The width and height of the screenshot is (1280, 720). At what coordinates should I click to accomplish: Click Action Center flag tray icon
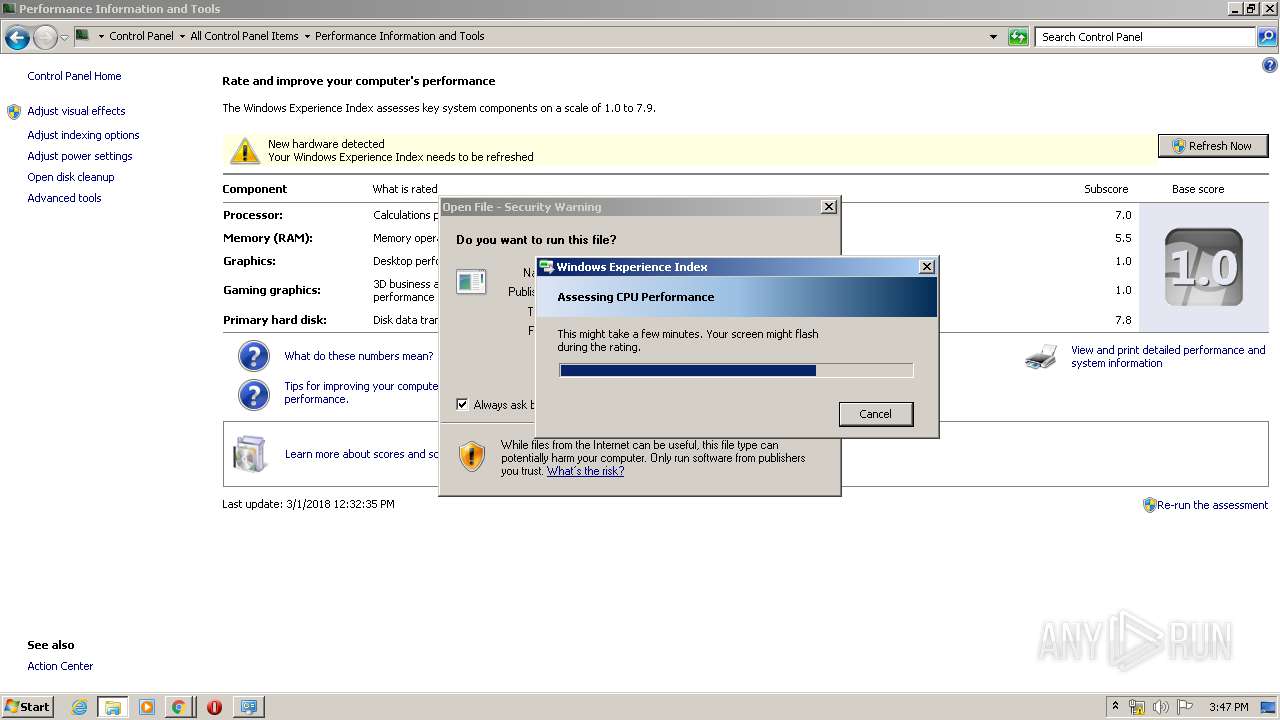click(1185, 707)
